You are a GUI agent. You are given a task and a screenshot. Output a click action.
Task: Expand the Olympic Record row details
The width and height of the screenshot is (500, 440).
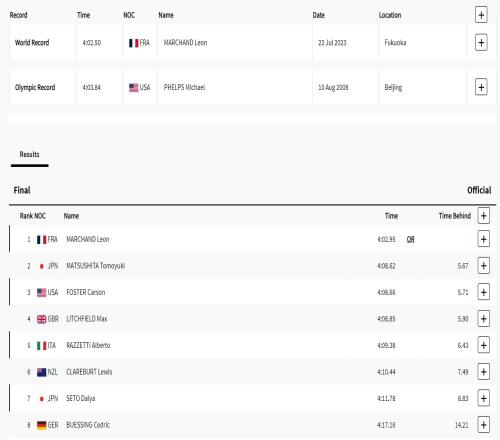pyautogui.click(x=481, y=87)
